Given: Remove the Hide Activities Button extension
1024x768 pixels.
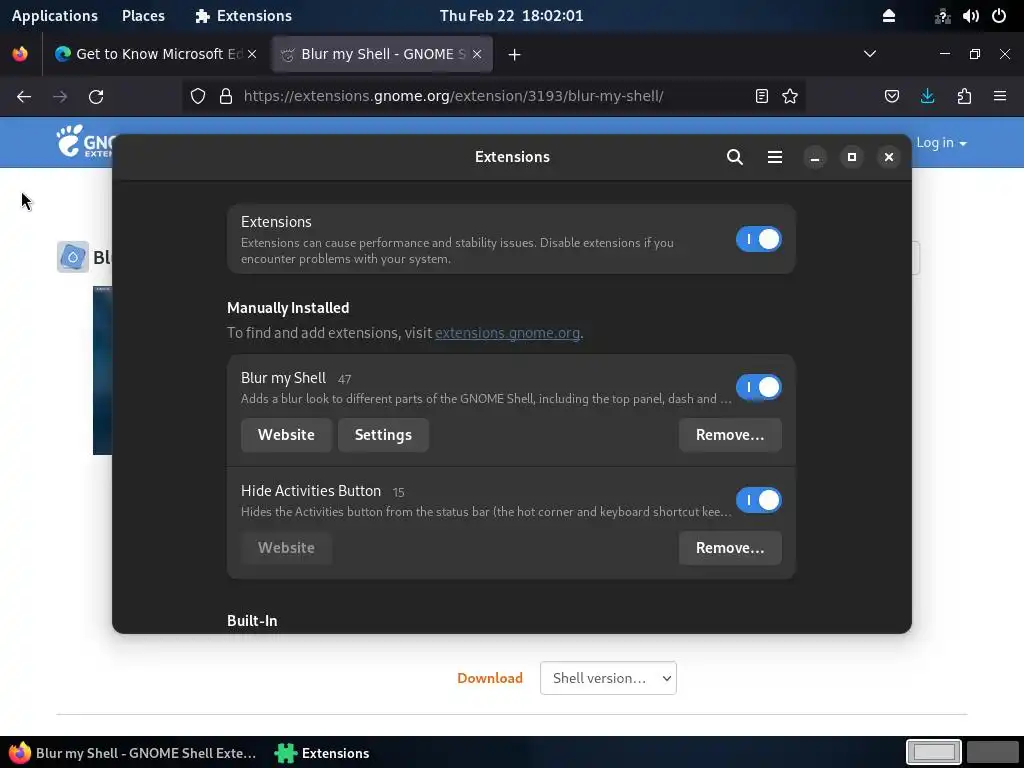Looking at the screenshot, I should tap(730, 548).
